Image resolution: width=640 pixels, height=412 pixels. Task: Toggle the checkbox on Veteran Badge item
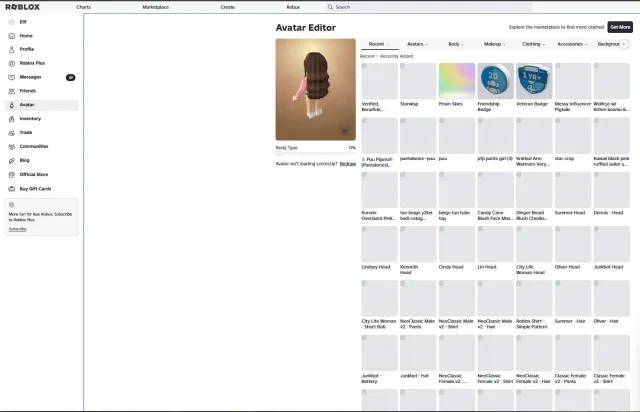[x=519, y=66]
